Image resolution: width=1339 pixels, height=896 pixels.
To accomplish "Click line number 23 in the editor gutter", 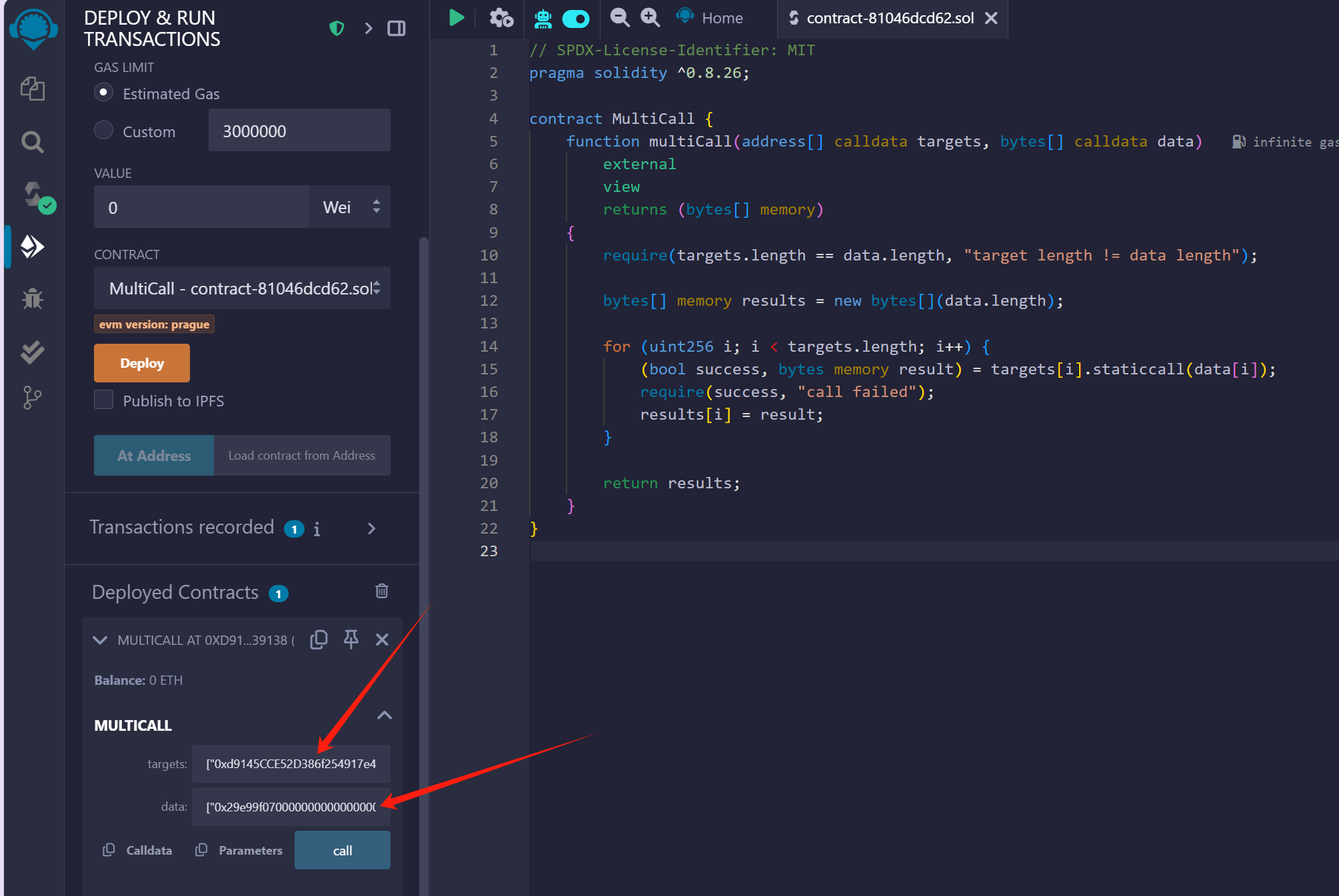I will point(489,551).
